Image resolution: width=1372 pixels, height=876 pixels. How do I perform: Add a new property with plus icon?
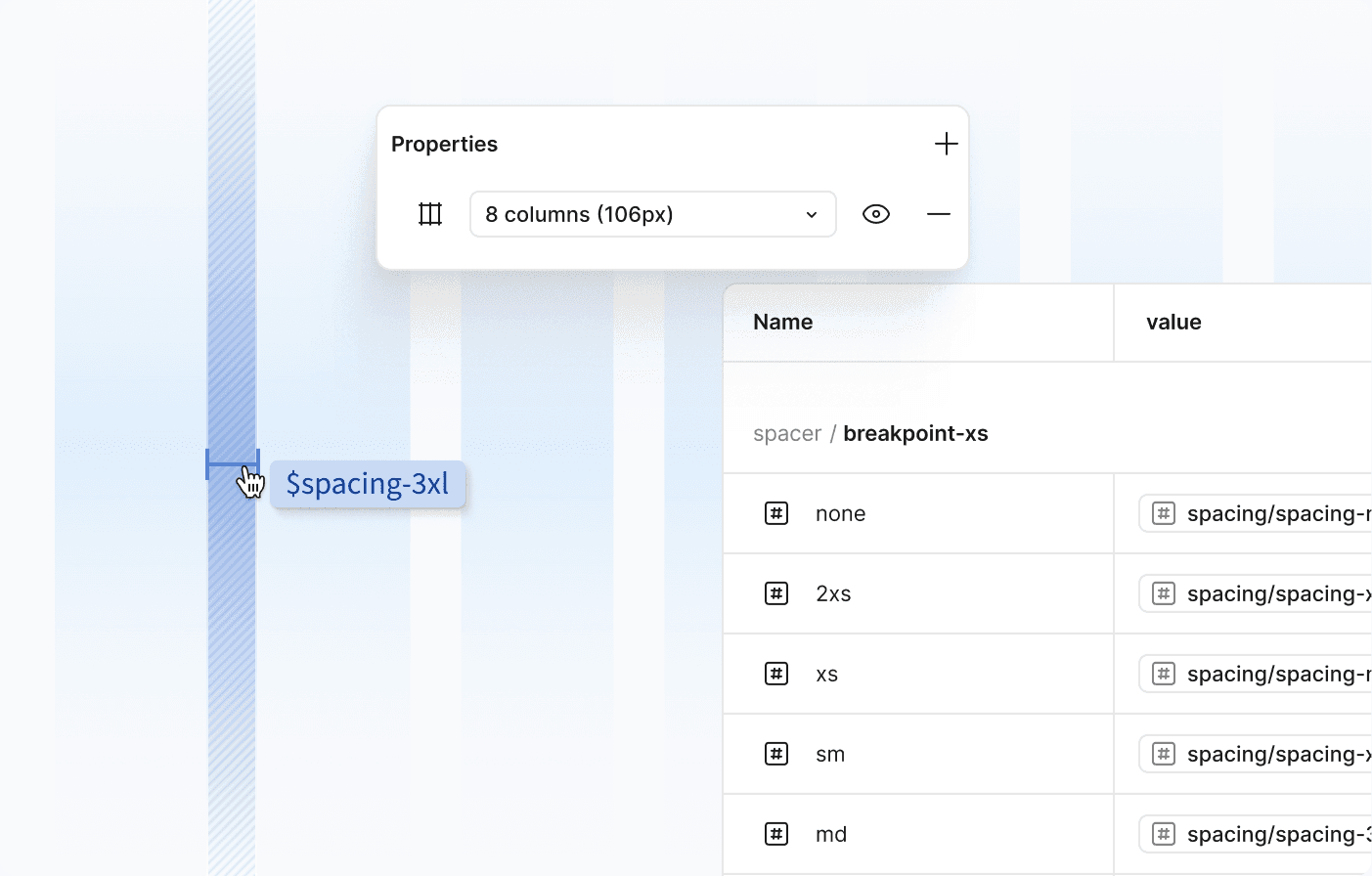tap(946, 144)
